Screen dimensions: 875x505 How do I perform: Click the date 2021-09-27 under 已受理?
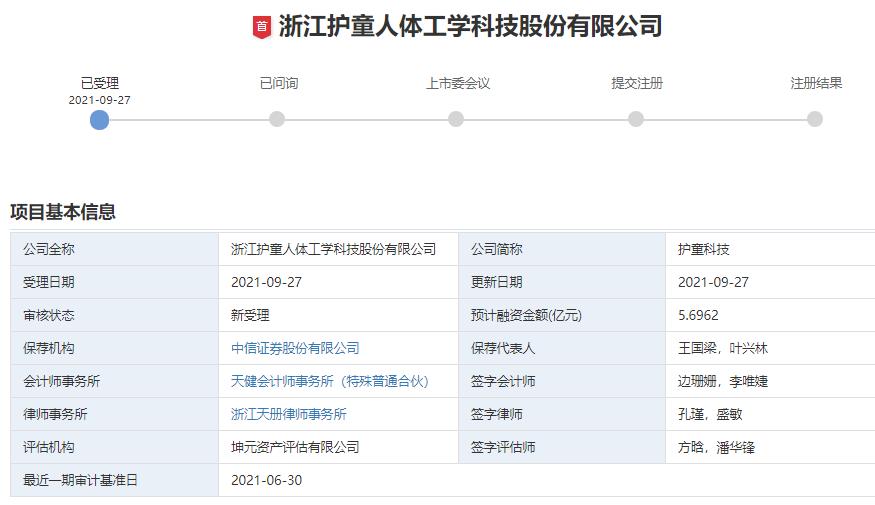click(99, 100)
